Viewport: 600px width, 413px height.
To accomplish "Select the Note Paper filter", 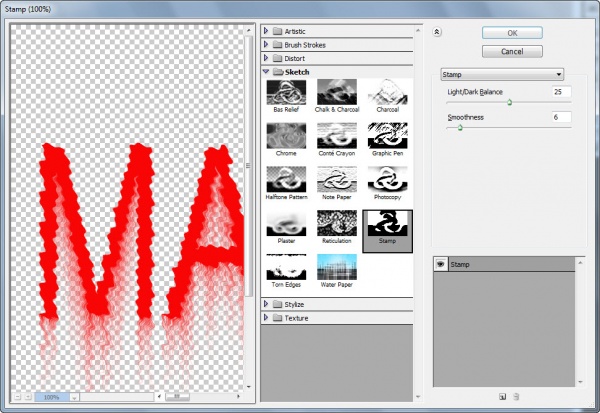I will pos(337,180).
